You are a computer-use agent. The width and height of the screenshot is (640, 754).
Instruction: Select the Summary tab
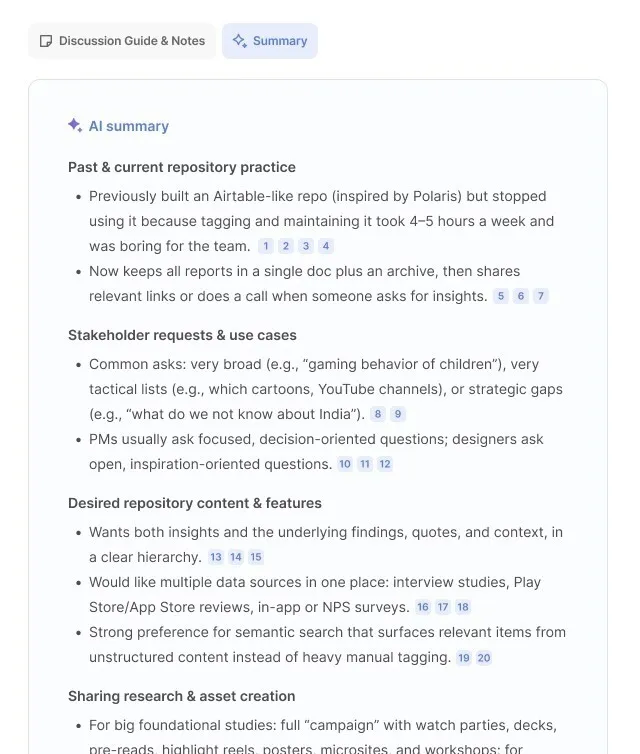[270, 41]
